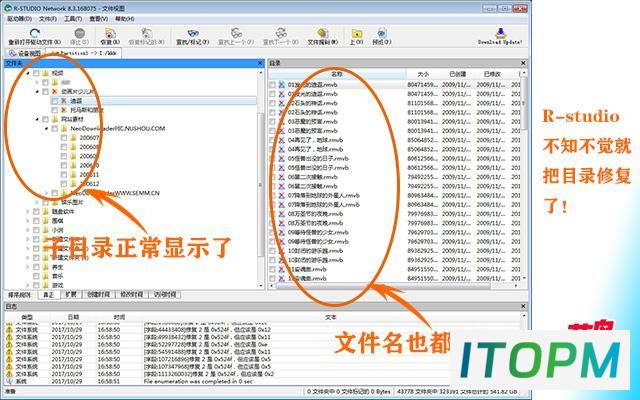Click the 恢复 recover toolbar icon

click(110, 33)
